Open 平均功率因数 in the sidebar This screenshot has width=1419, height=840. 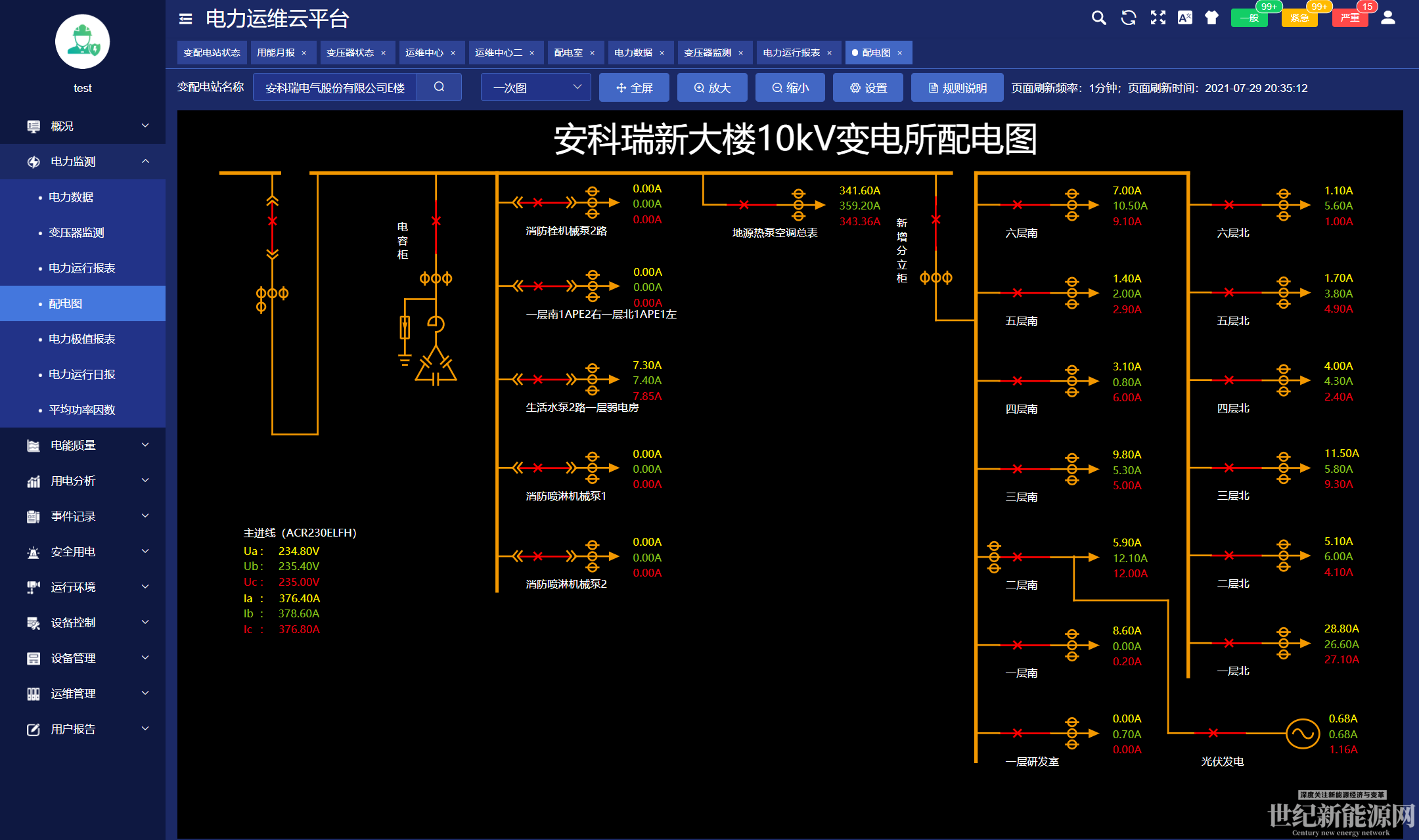click(83, 410)
